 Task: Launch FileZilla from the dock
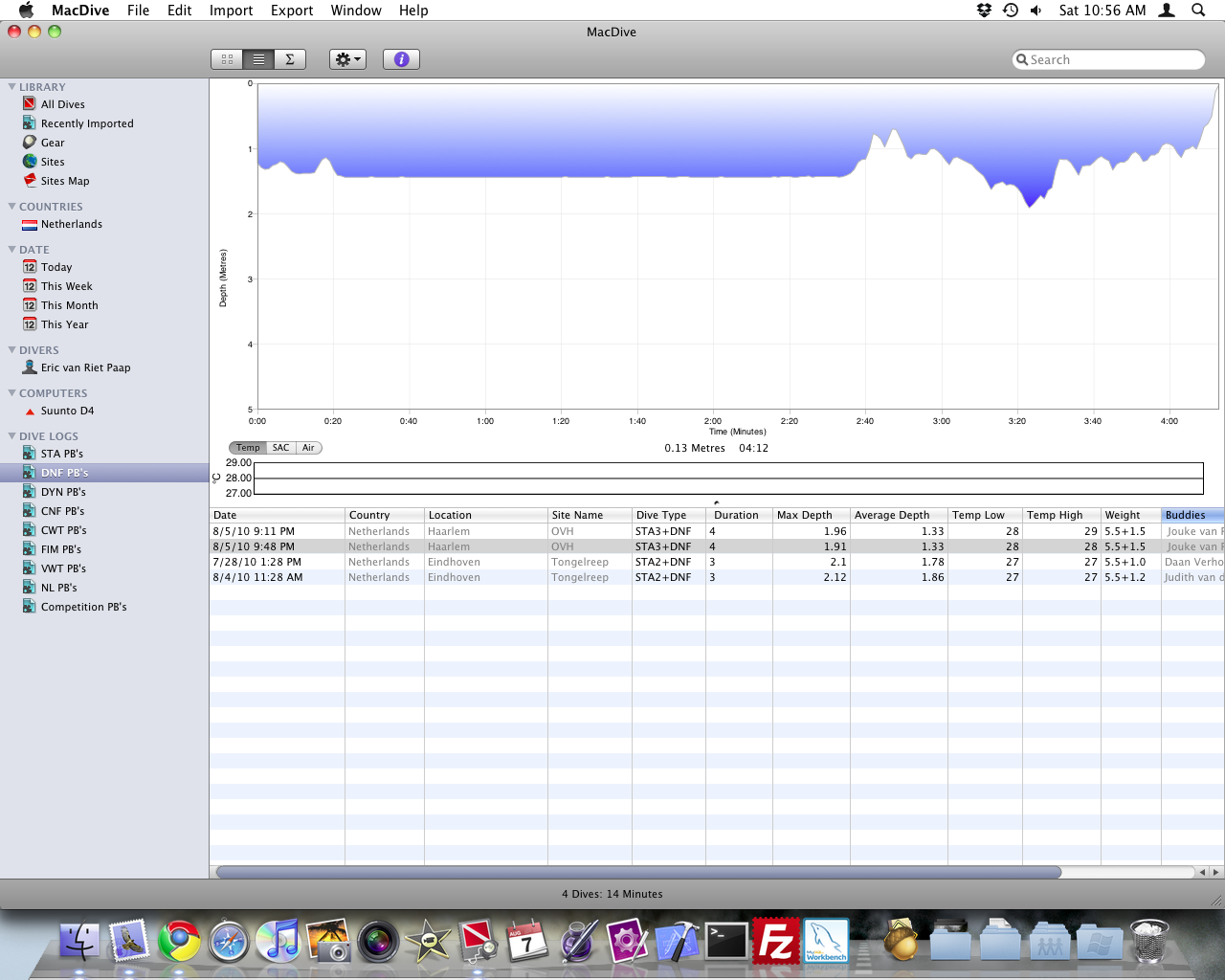775,942
